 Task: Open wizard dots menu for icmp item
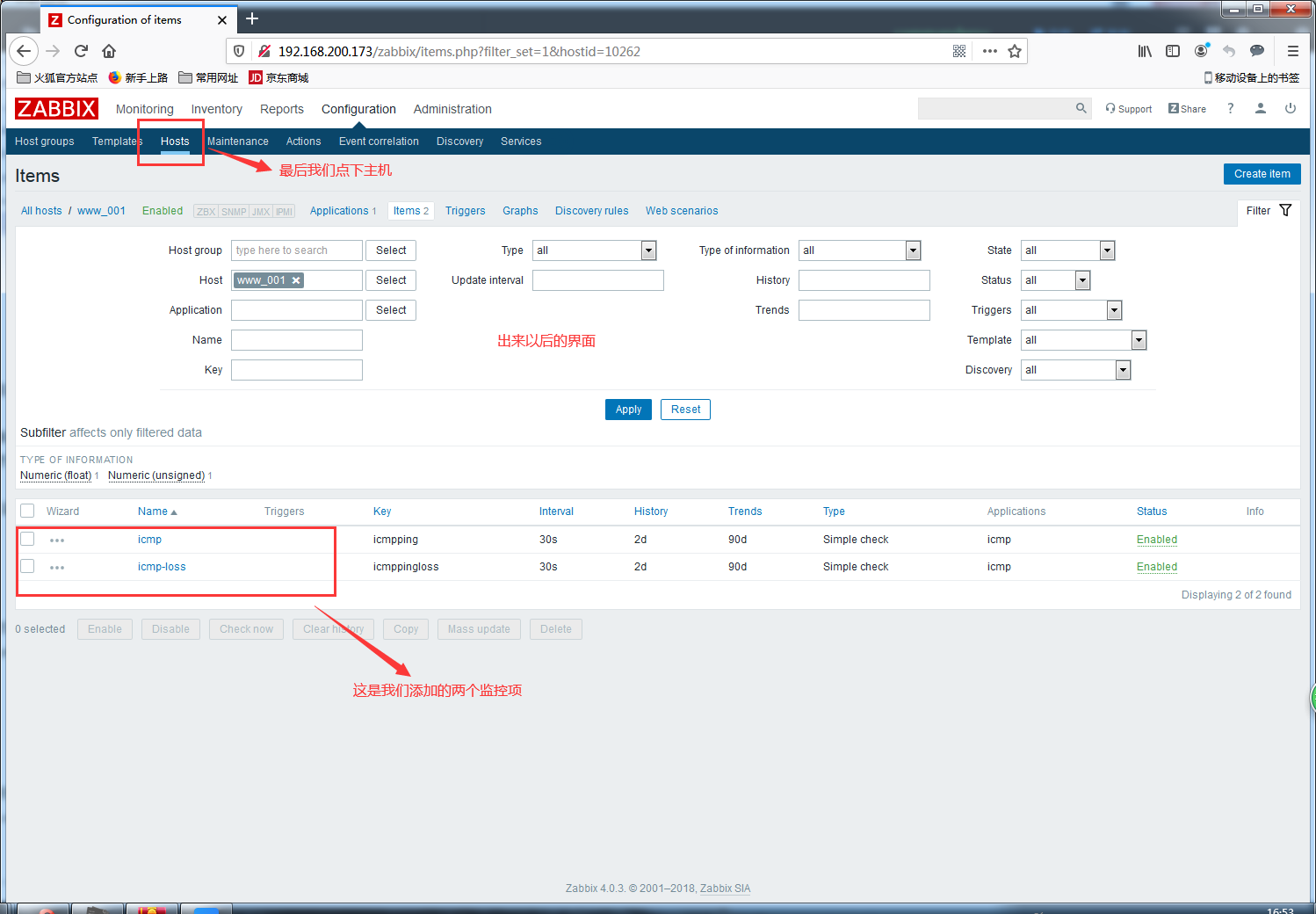pyautogui.click(x=57, y=540)
